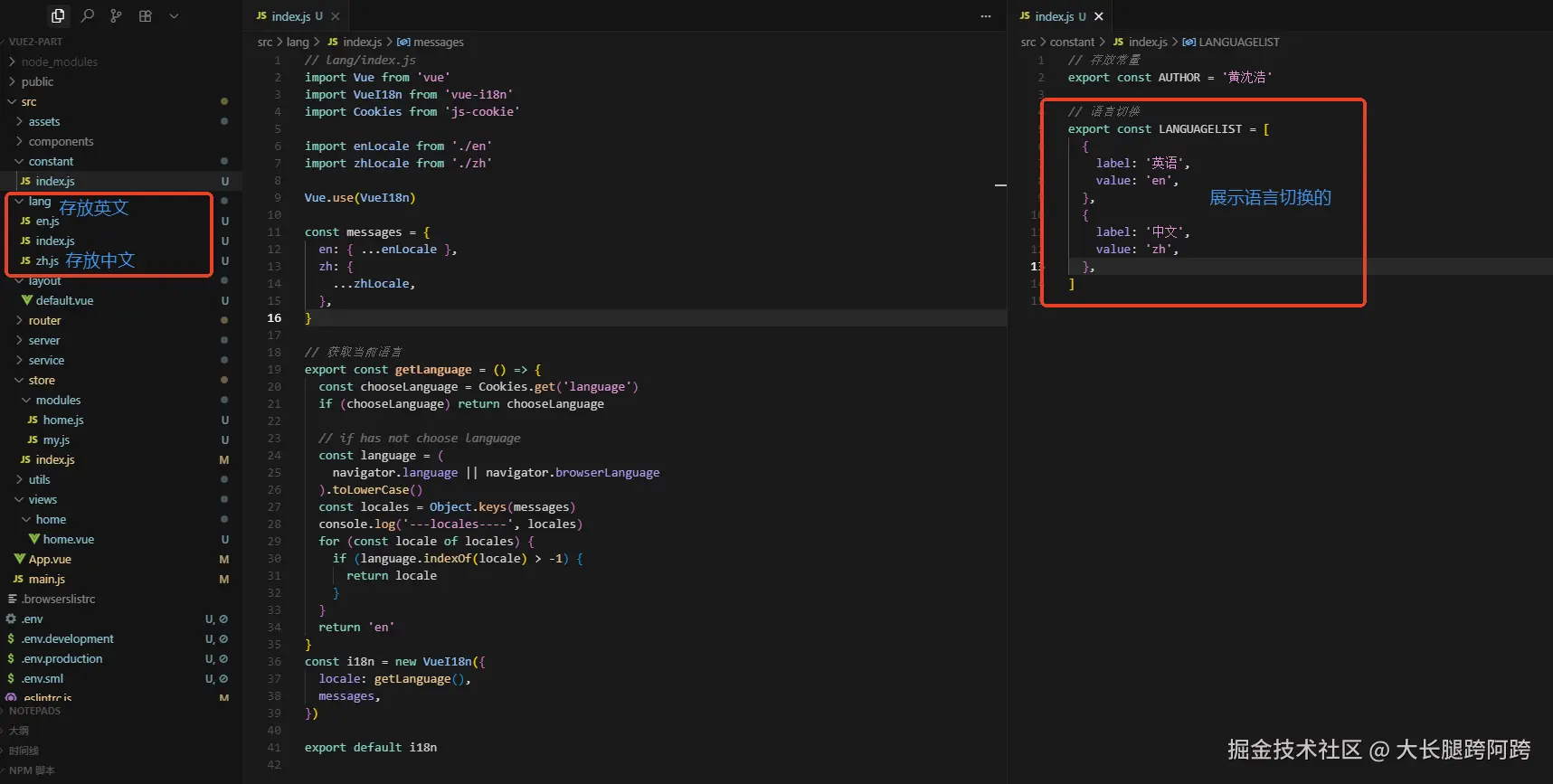The height and width of the screenshot is (784, 1553).
Task: Open .env.sml file
Action: pos(121,678)
